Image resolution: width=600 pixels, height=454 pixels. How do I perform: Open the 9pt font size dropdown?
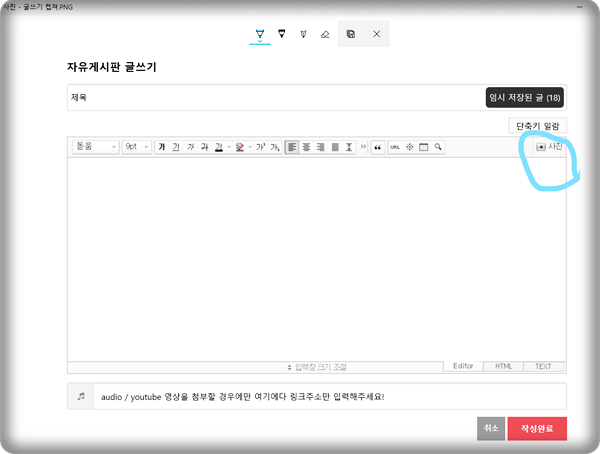pos(136,147)
